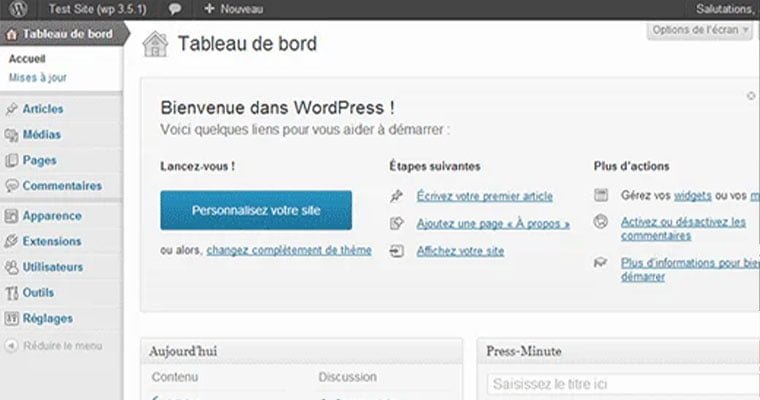Click the Discussion column heading
Image resolution: width=760 pixels, height=400 pixels.
coord(348,377)
